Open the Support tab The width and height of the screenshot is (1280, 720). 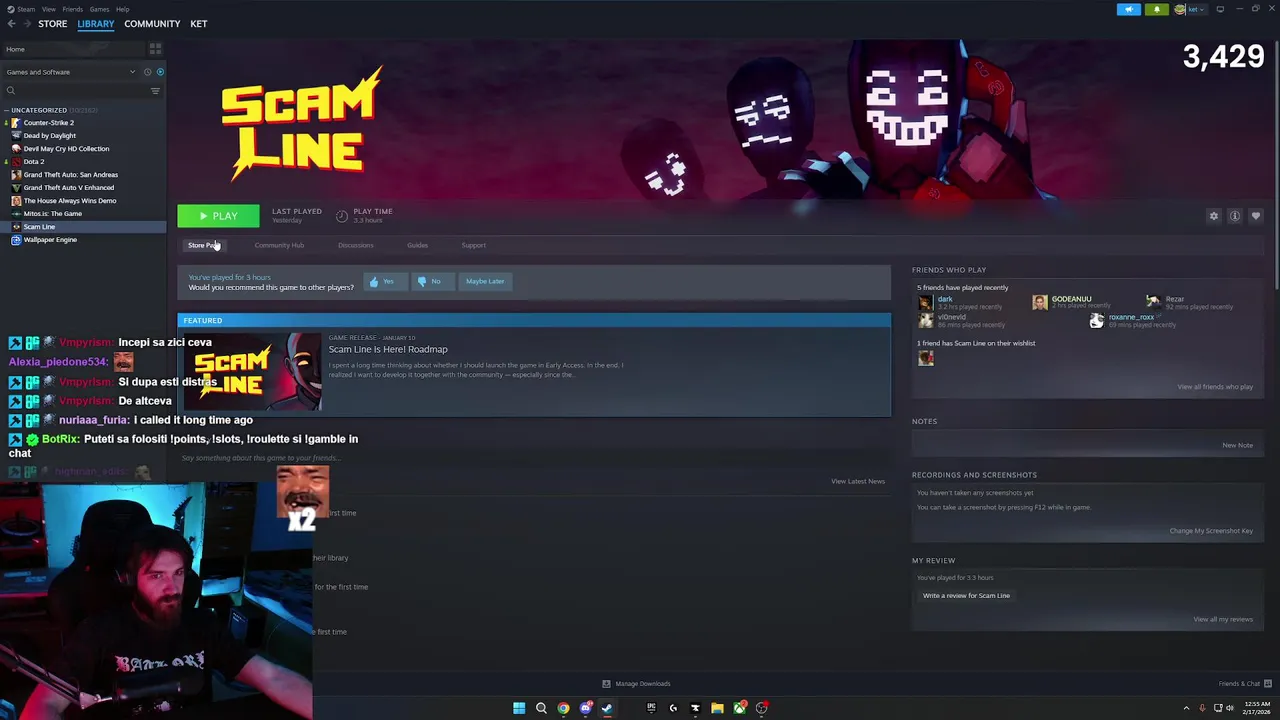pyautogui.click(x=473, y=245)
